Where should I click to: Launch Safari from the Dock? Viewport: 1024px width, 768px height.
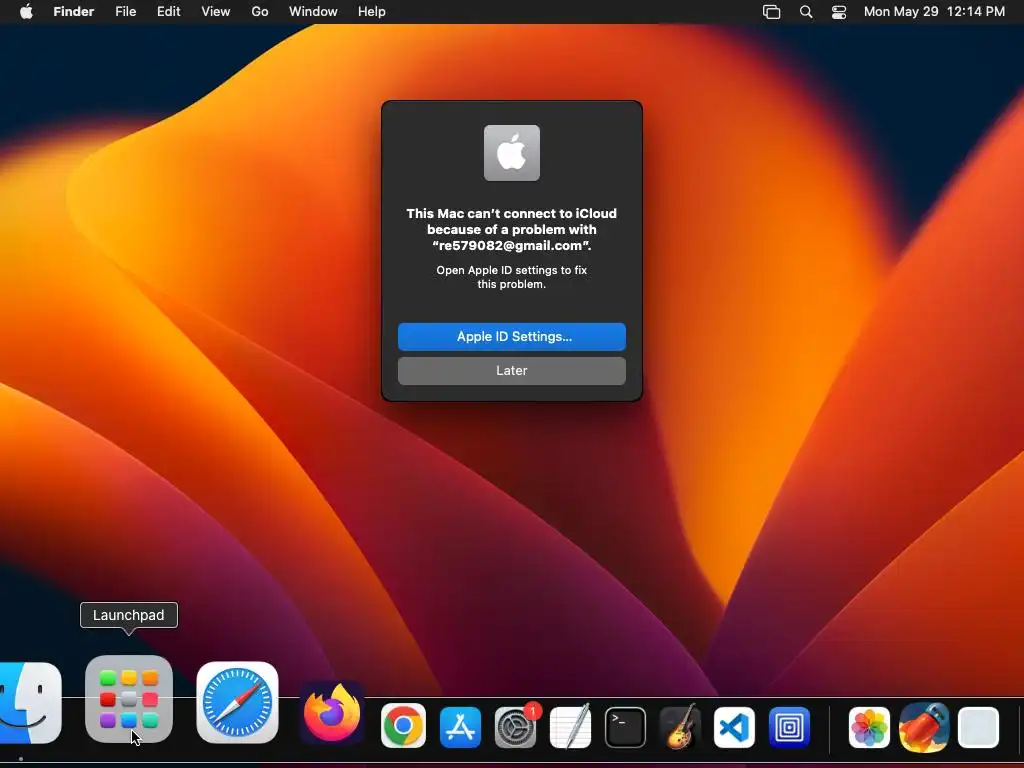point(237,703)
